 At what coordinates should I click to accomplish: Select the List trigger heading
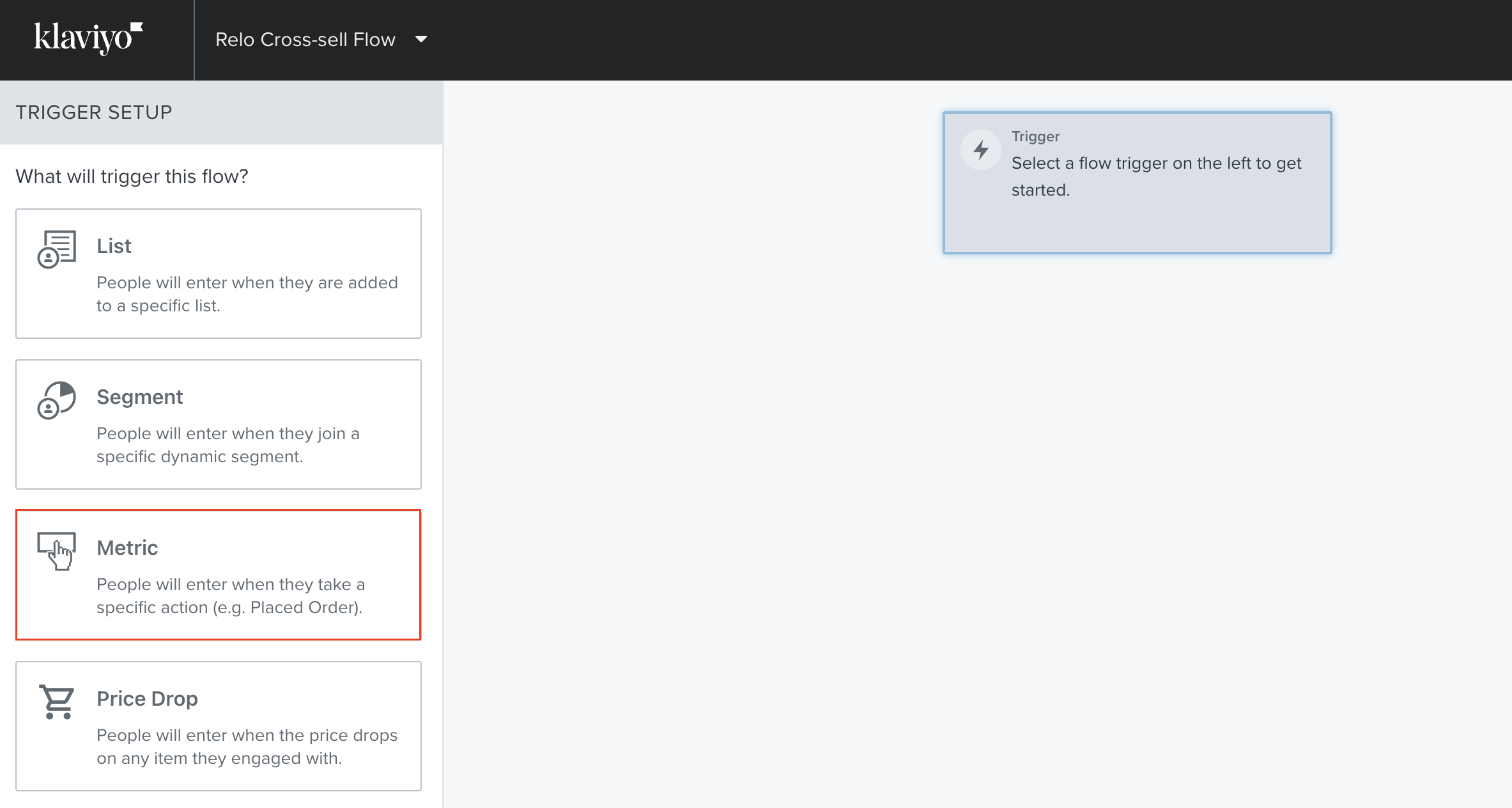point(114,246)
